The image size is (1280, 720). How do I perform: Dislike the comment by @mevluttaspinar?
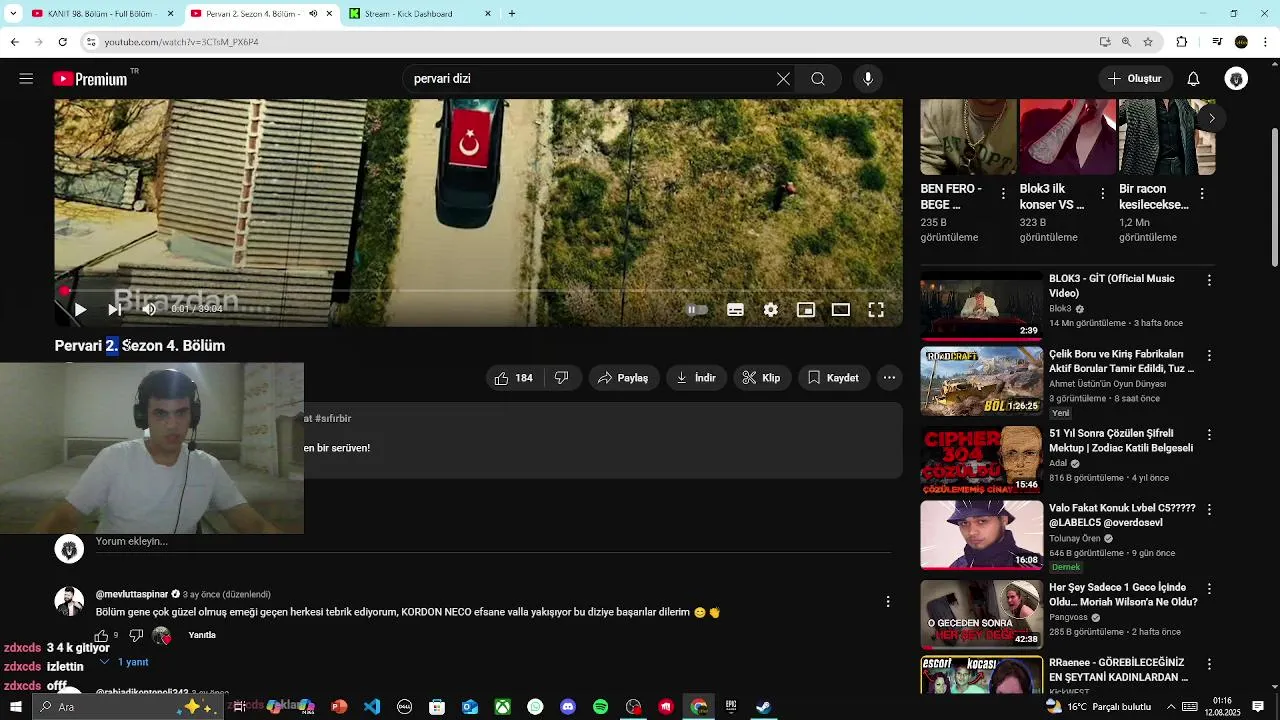point(136,636)
